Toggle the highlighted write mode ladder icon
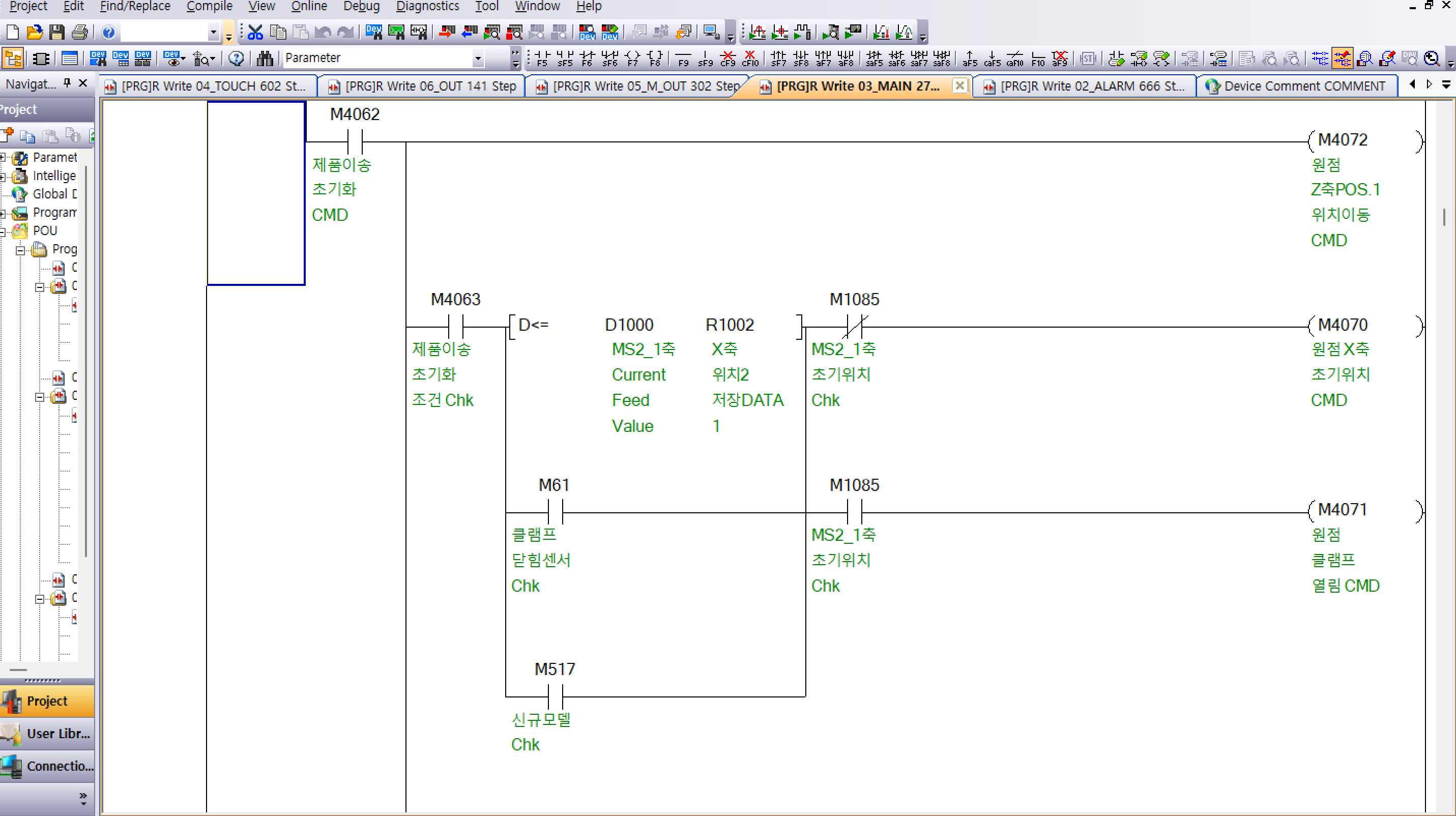Viewport: 1456px width, 816px height. coord(1342,58)
